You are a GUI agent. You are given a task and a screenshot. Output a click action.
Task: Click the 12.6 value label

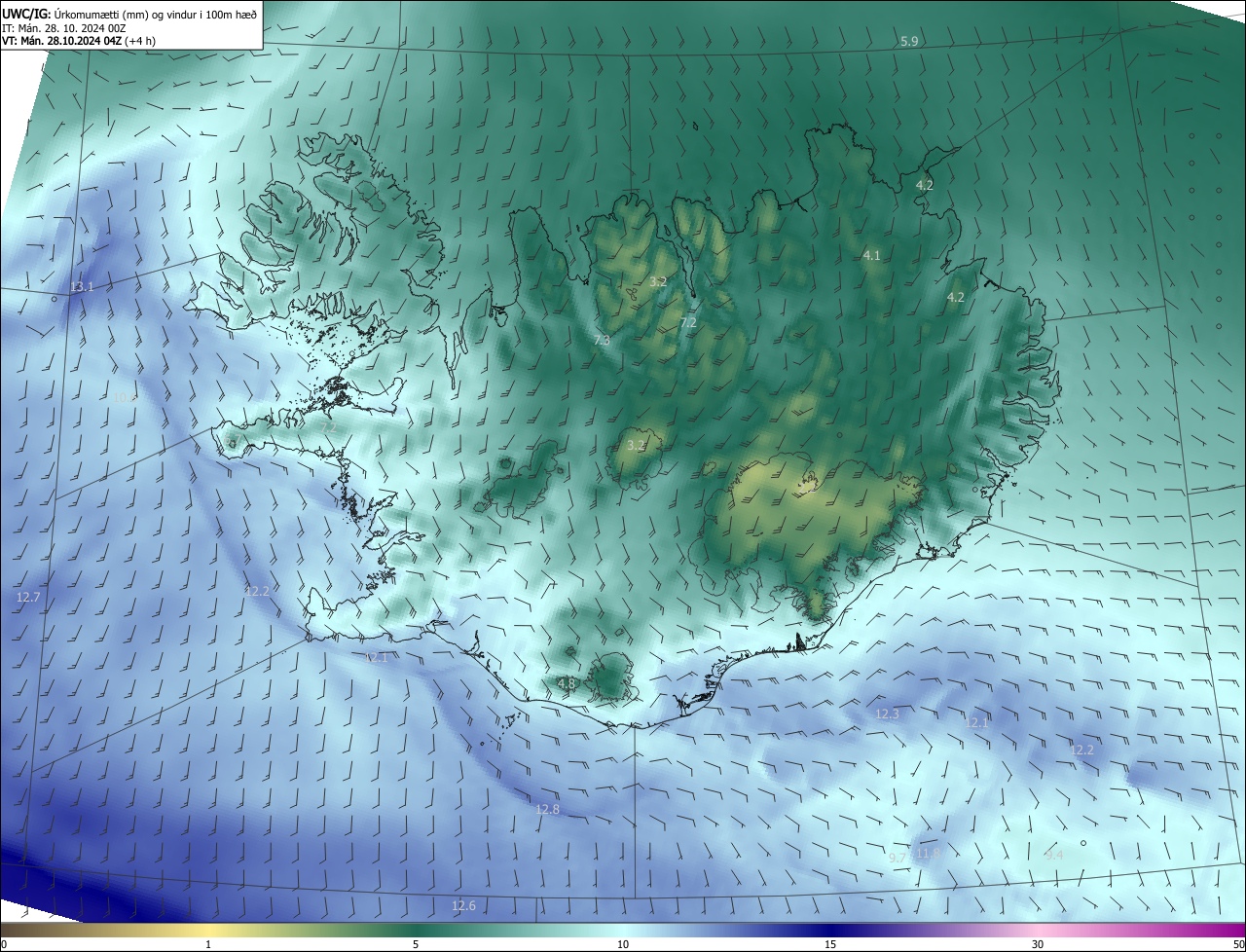(463, 906)
